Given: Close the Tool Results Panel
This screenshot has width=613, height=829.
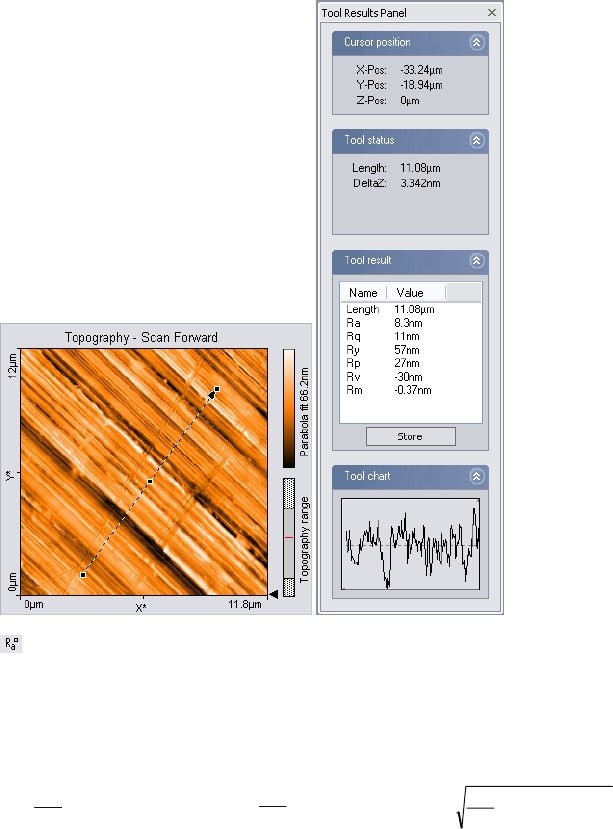Looking at the screenshot, I should coord(492,13).
